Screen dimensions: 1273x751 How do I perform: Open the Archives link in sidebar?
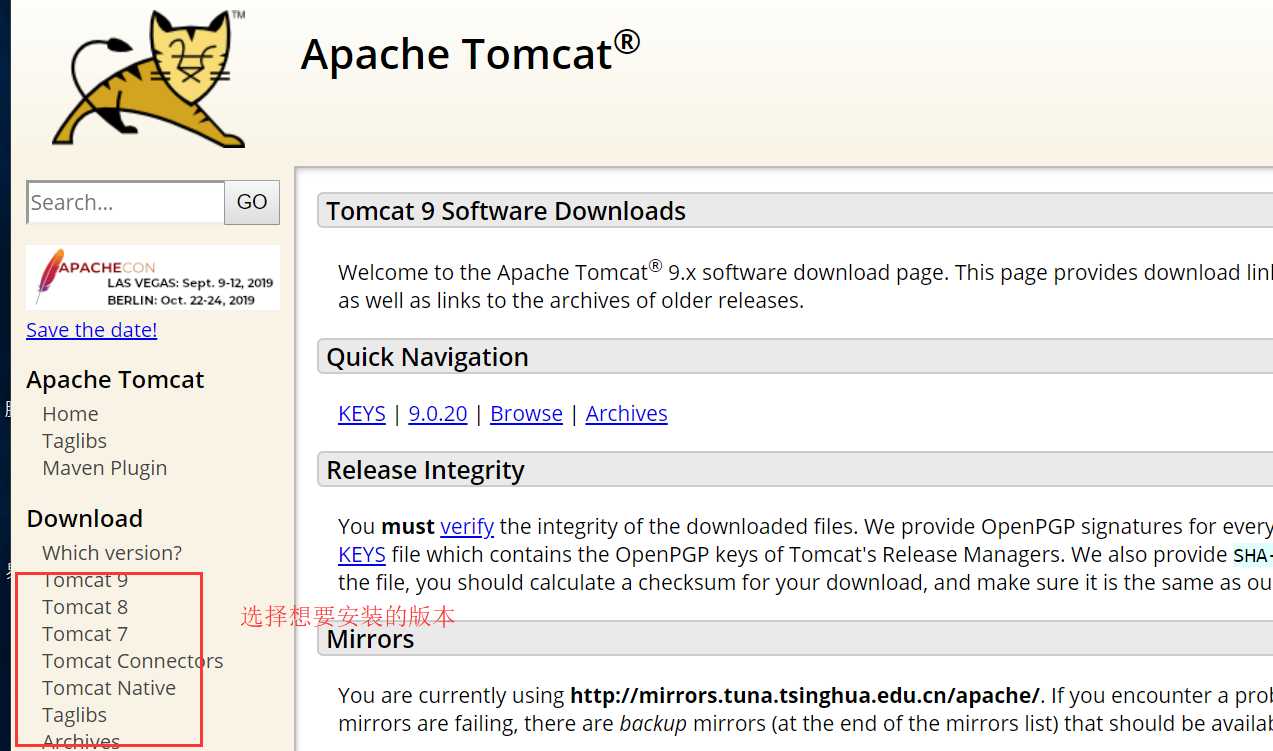[81, 741]
